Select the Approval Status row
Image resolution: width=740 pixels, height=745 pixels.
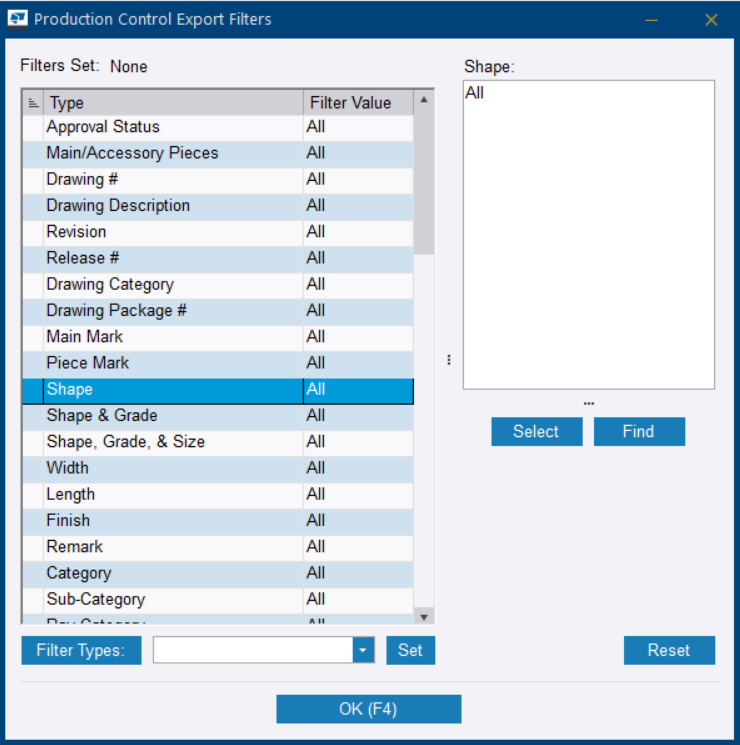[218, 127]
